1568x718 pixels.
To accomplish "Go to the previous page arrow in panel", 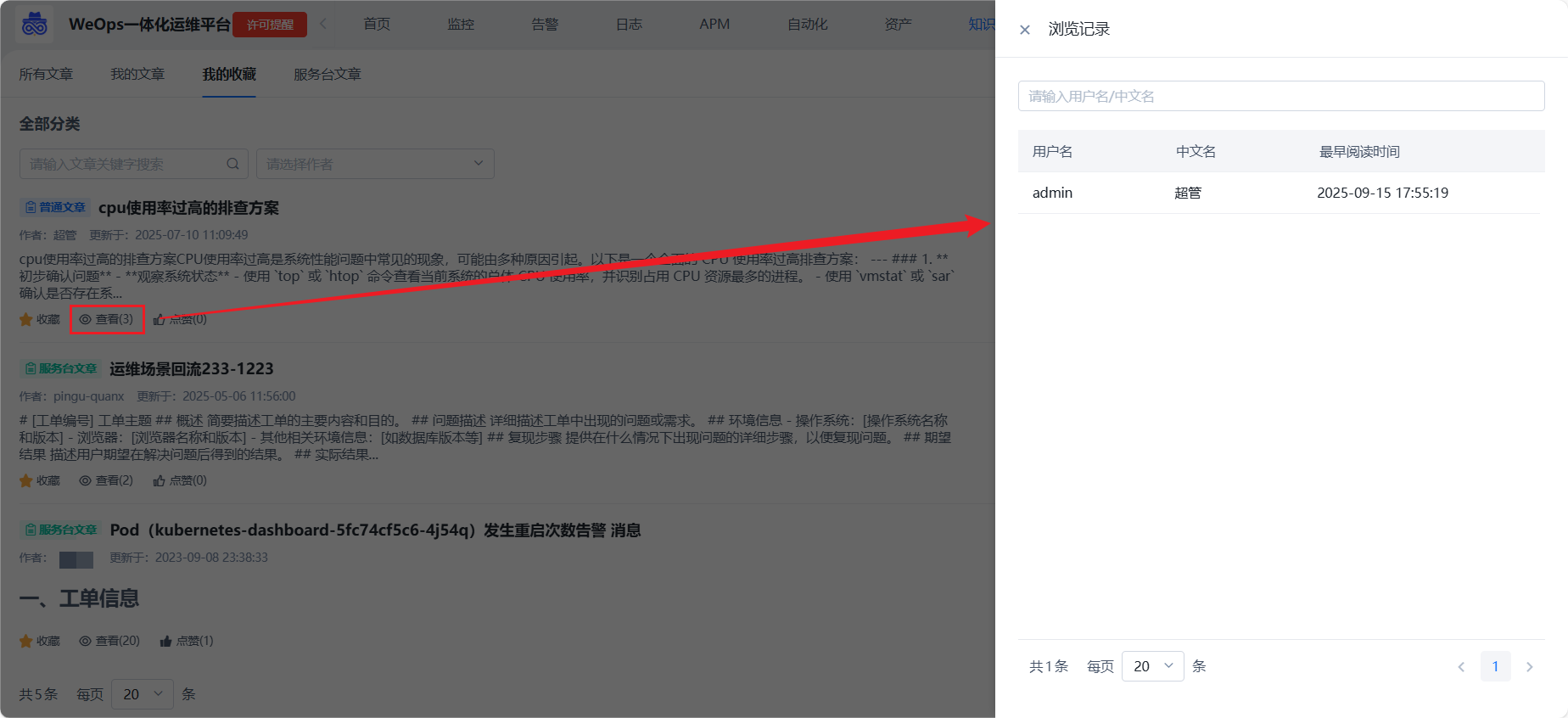I will coord(1461,667).
